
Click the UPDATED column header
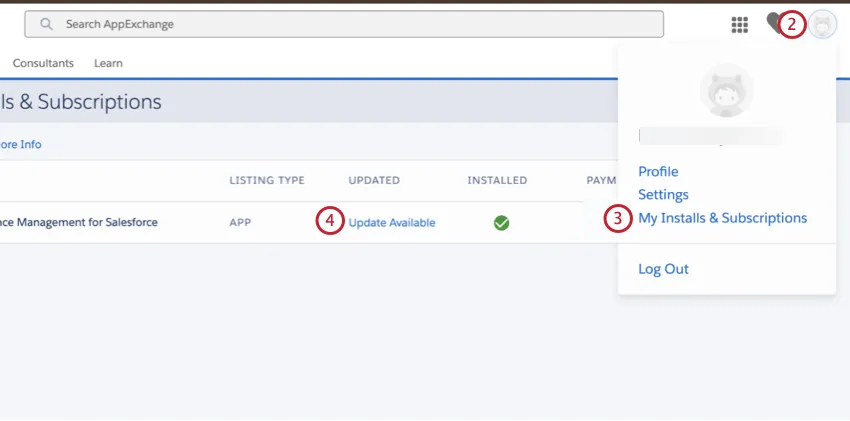[374, 180]
